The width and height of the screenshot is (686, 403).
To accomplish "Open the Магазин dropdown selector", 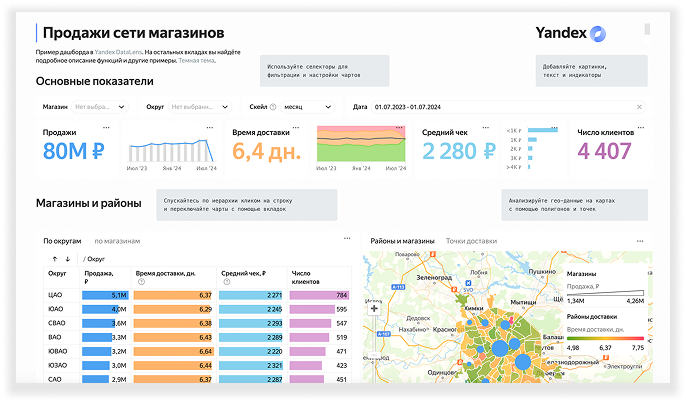I will coord(100,107).
